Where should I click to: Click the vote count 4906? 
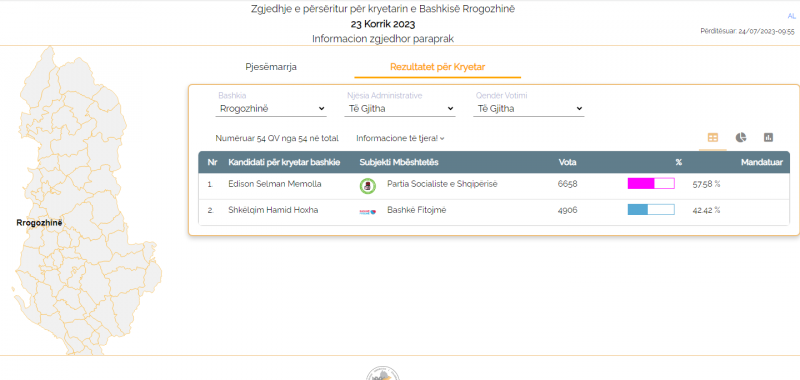coord(568,210)
